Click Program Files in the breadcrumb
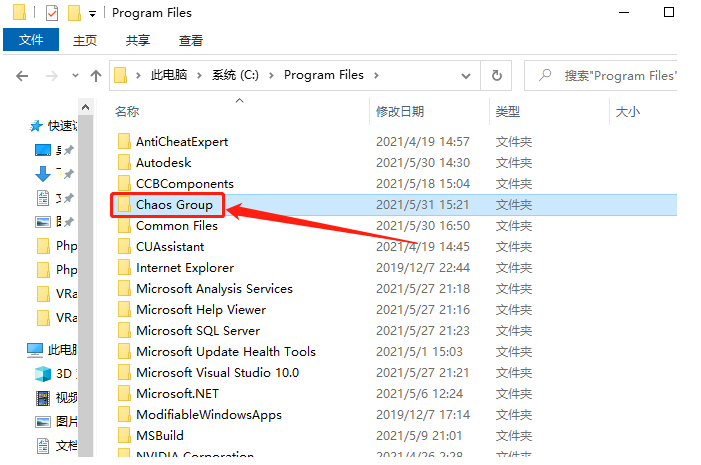This screenshot has width=701, height=465. (x=324, y=75)
